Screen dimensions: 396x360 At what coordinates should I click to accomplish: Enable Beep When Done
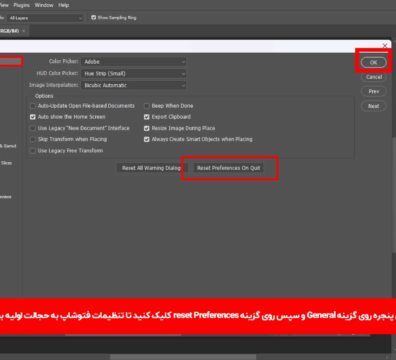pos(147,106)
